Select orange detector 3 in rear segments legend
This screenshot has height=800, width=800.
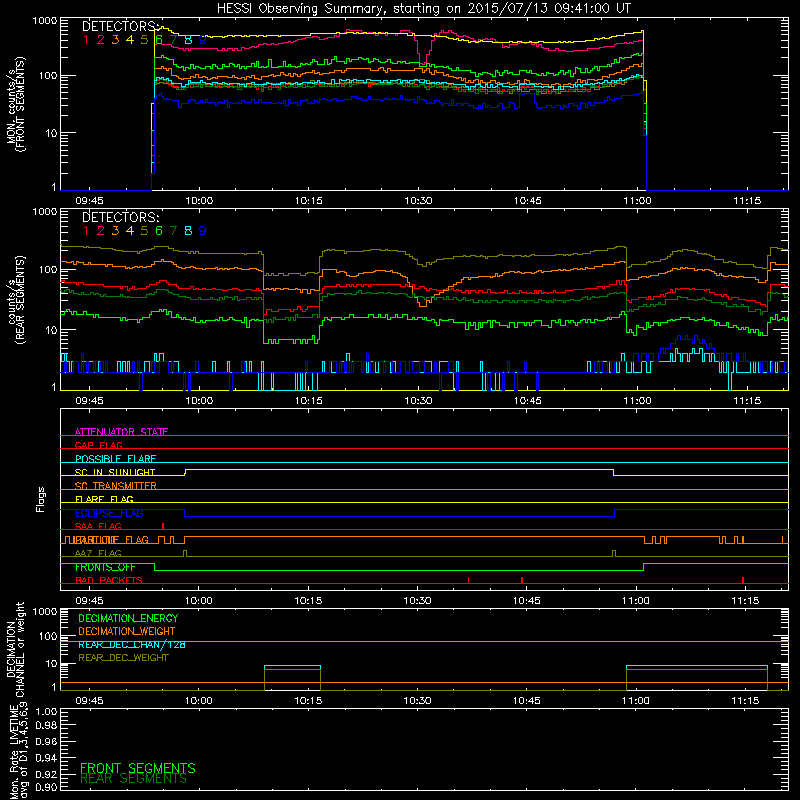click(115, 231)
